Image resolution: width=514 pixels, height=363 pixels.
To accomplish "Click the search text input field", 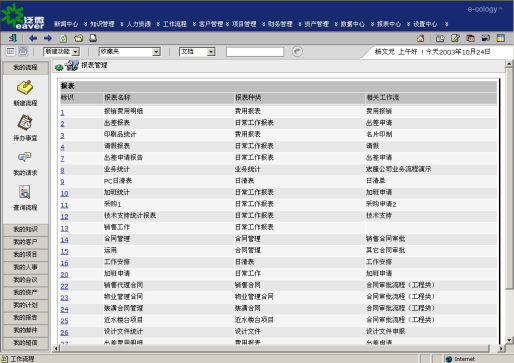I will click(255, 52).
